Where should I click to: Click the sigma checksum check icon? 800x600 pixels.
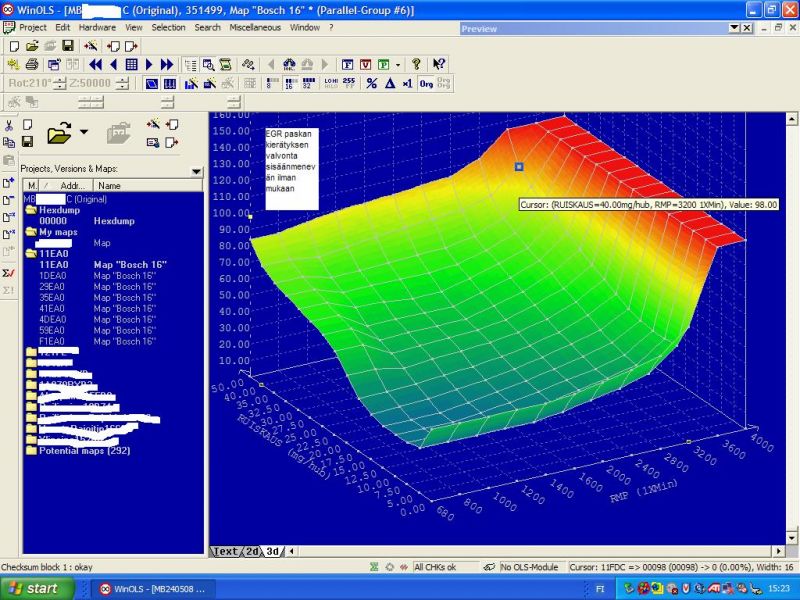click(x=9, y=273)
